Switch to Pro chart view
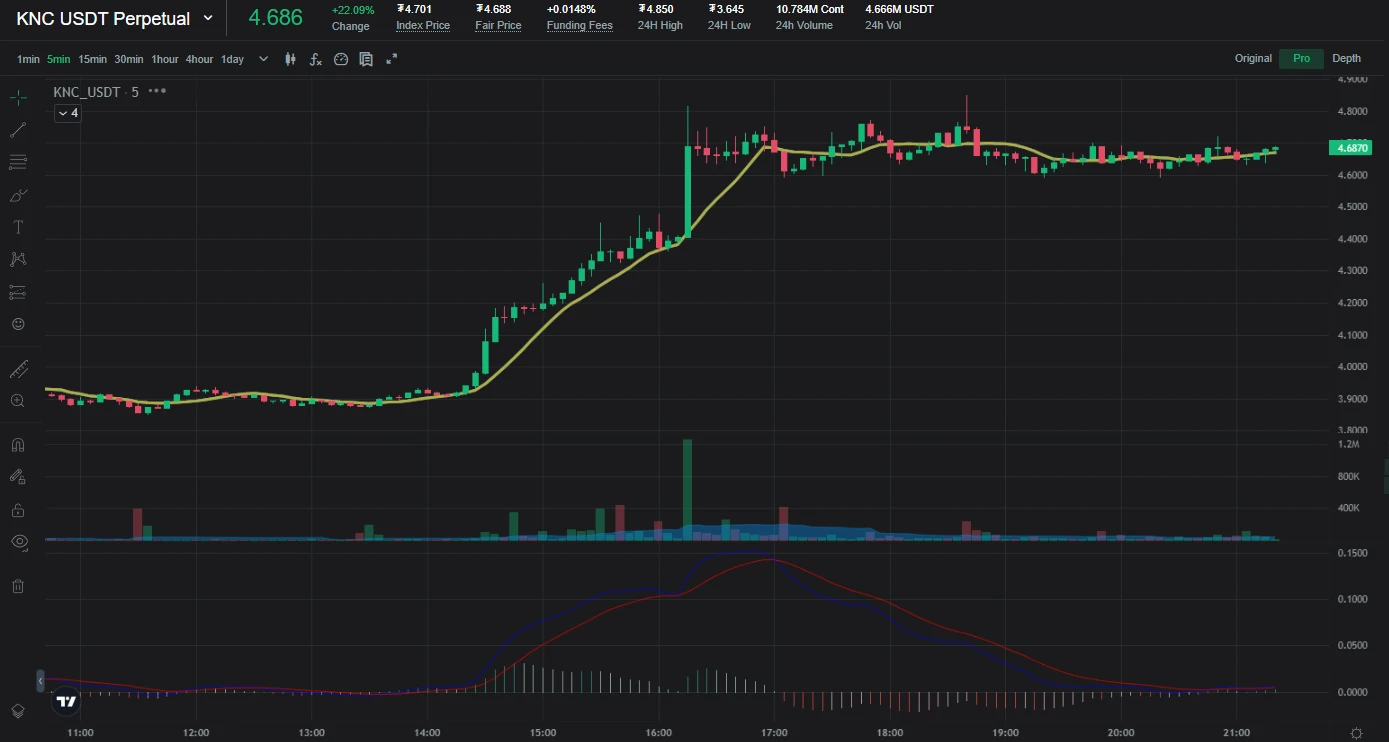This screenshot has height=742, width=1389. tap(1301, 58)
